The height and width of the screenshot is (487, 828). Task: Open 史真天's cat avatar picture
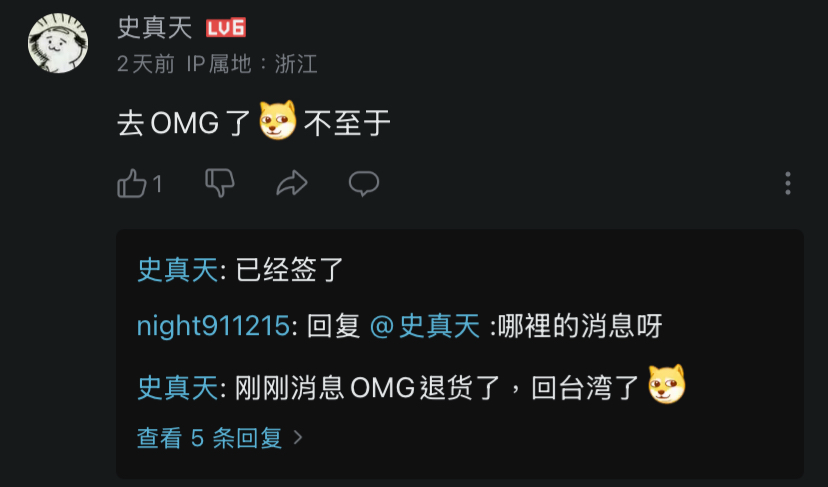click(58, 43)
